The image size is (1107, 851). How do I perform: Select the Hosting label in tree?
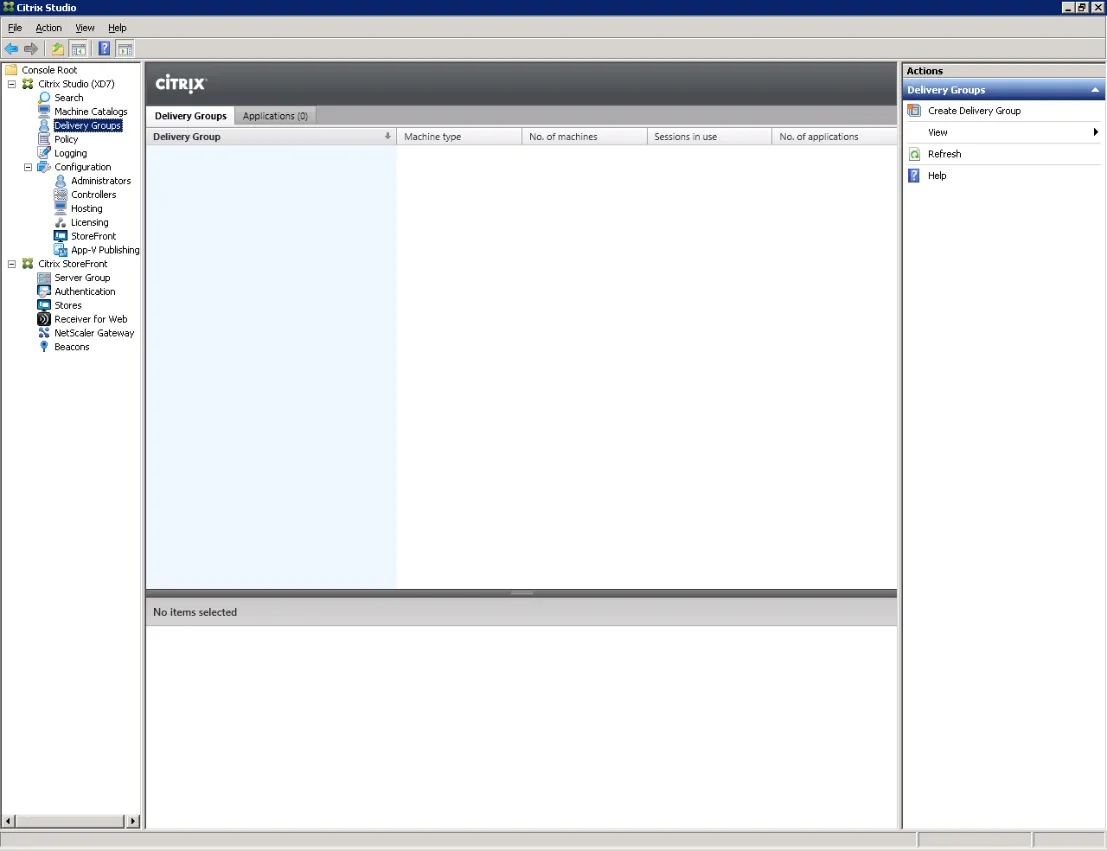[87, 208]
